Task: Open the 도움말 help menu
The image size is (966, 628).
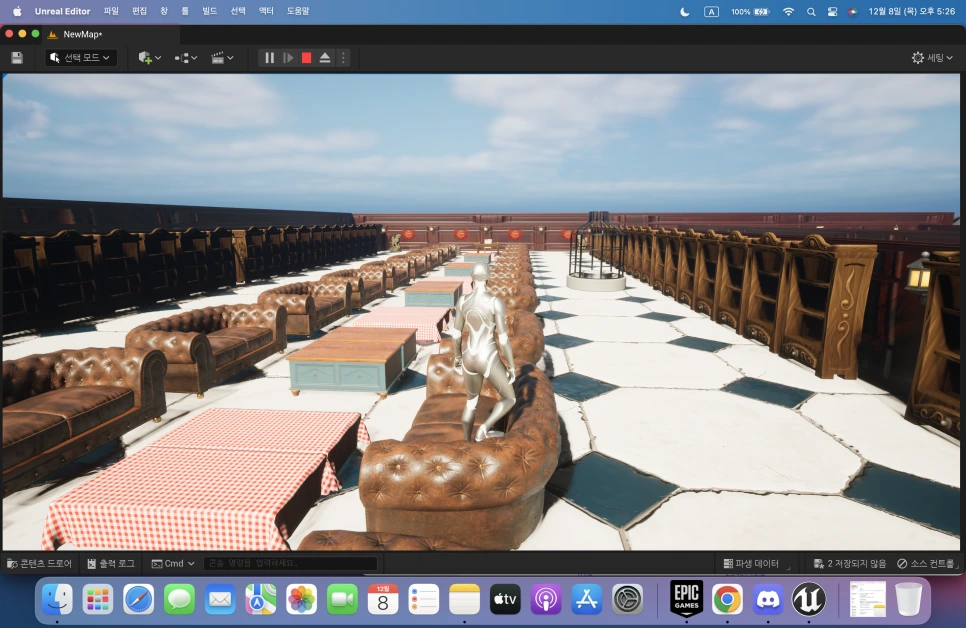Action: coord(298,11)
